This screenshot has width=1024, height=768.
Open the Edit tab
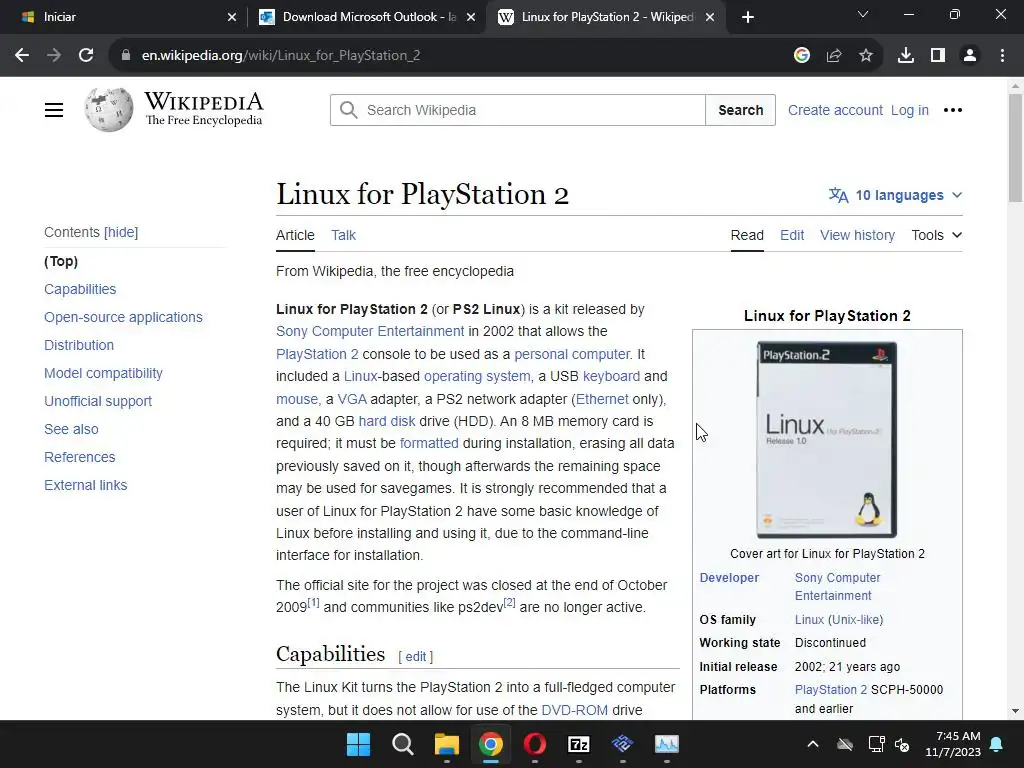pyautogui.click(x=792, y=235)
